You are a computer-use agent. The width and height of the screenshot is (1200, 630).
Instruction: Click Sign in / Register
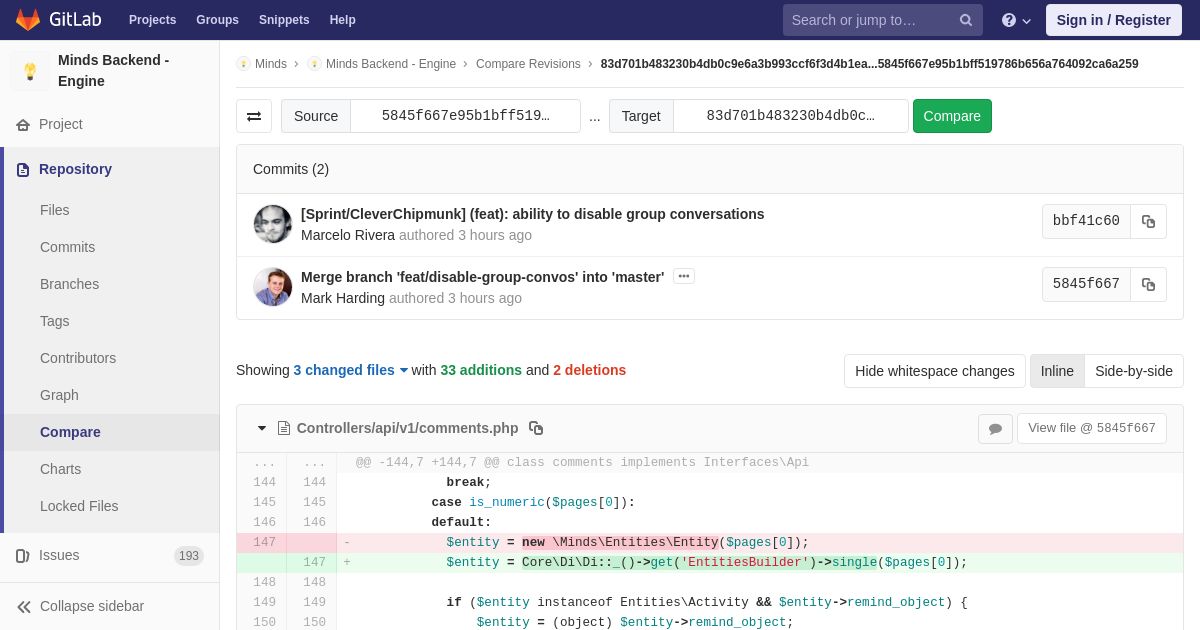click(1113, 20)
